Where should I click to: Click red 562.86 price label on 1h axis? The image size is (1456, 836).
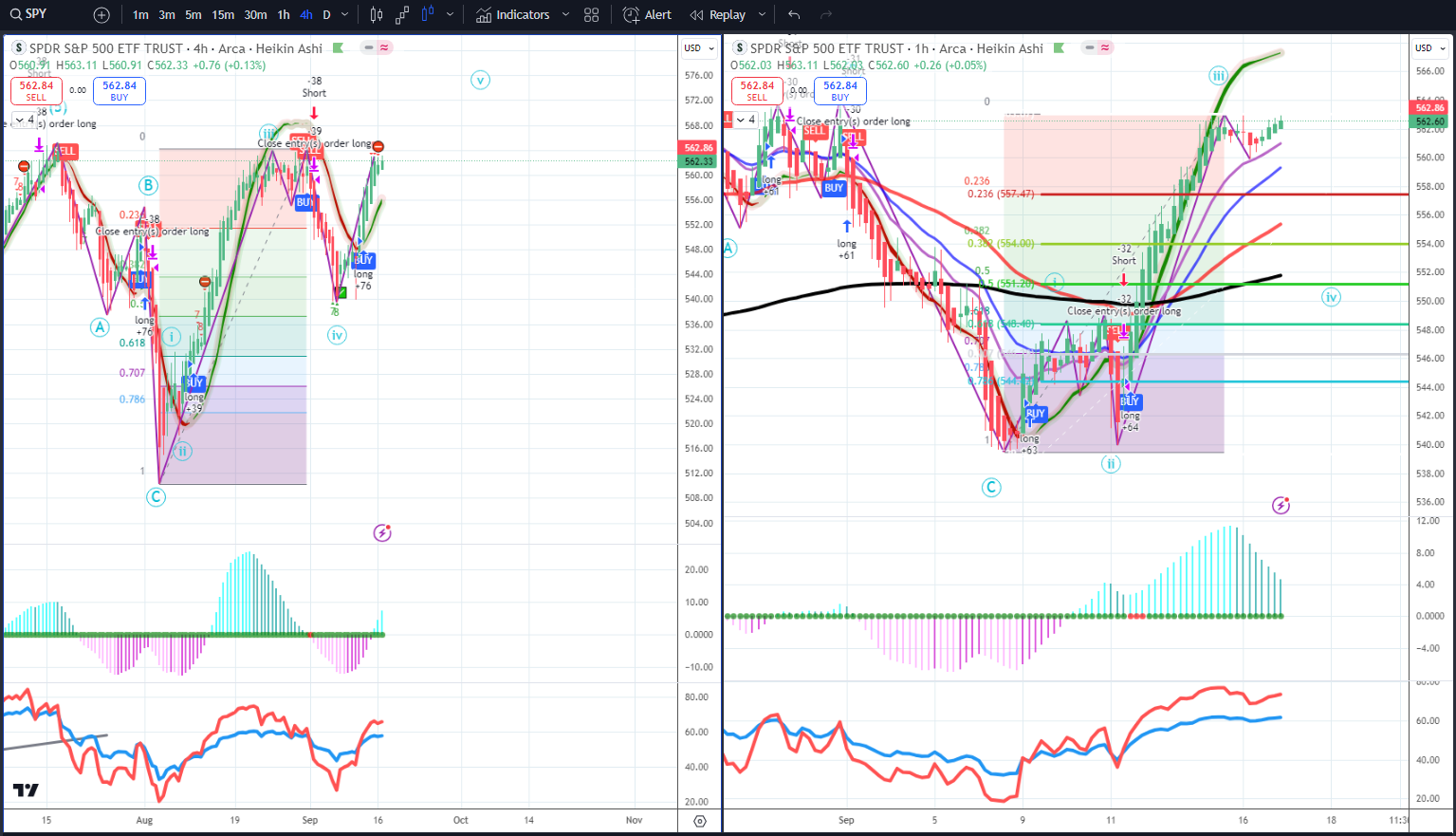pyautogui.click(x=1429, y=108)
